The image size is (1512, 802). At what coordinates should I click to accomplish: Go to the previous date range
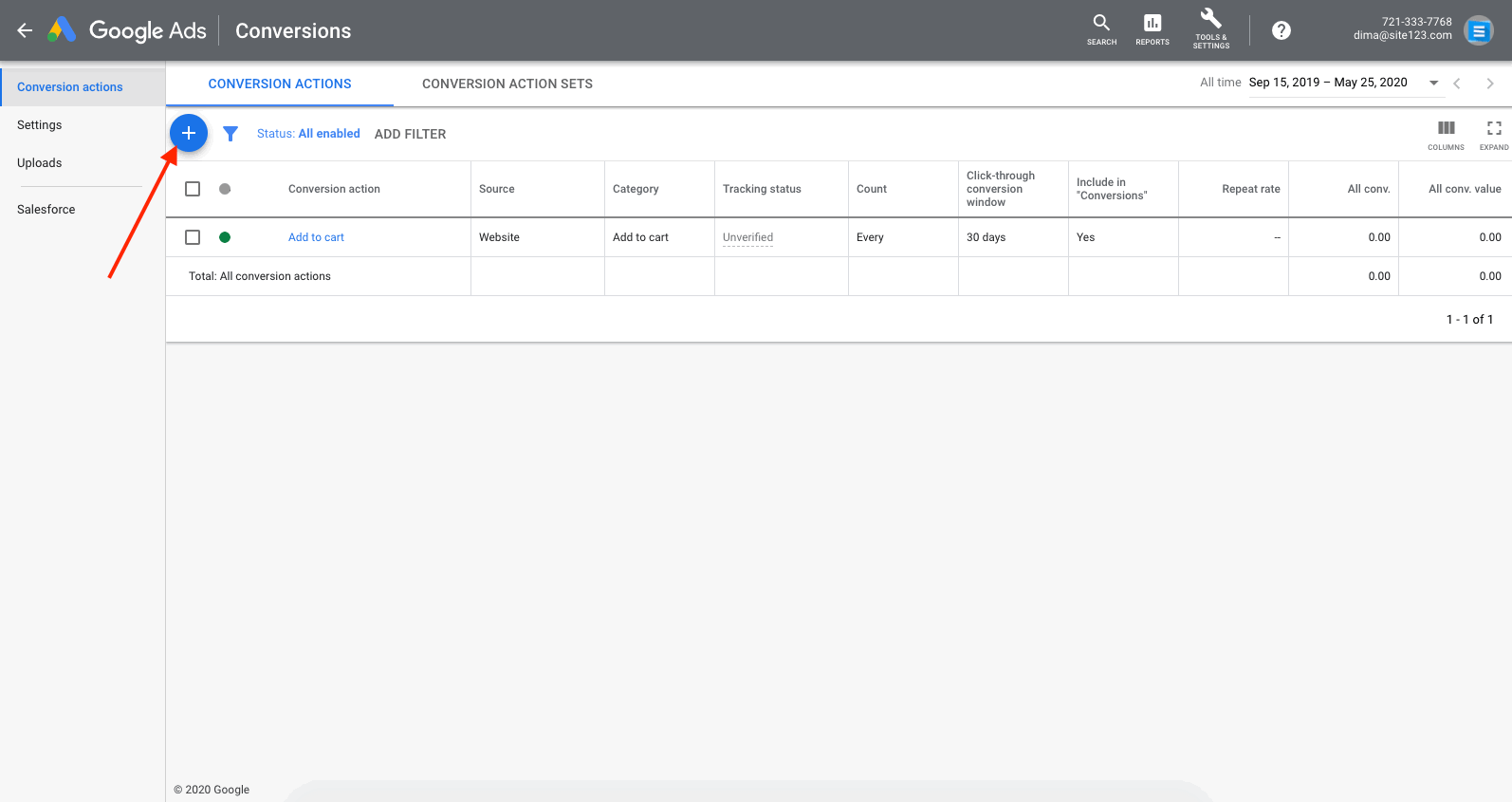tap(1457, 84)
